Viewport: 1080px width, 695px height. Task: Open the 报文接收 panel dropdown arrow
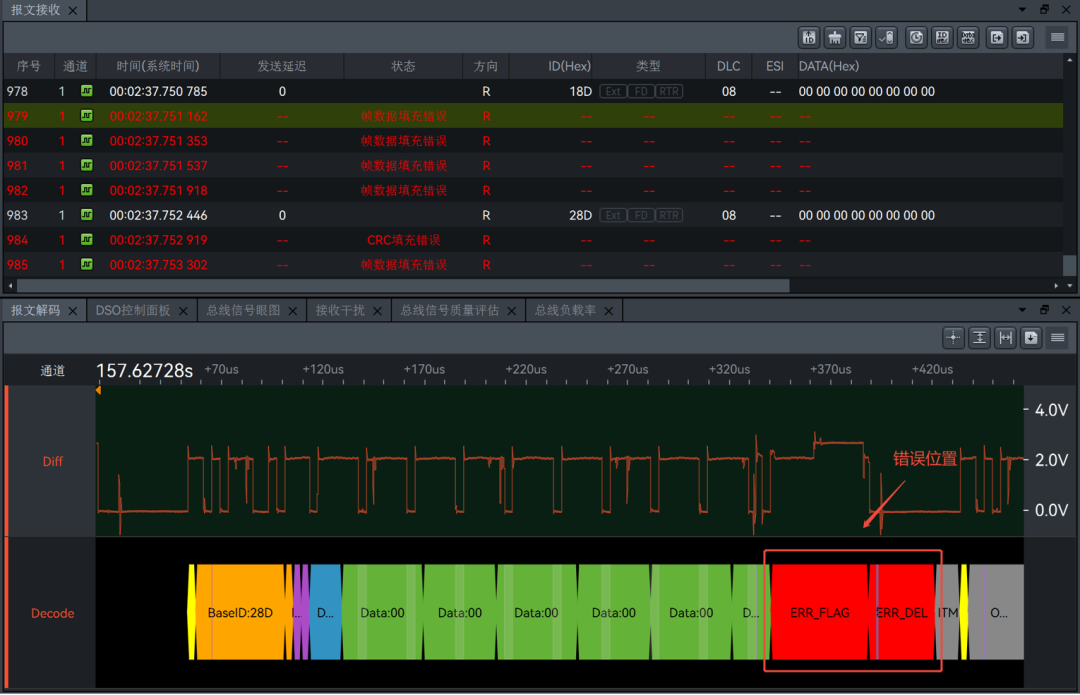point(1022,10)
